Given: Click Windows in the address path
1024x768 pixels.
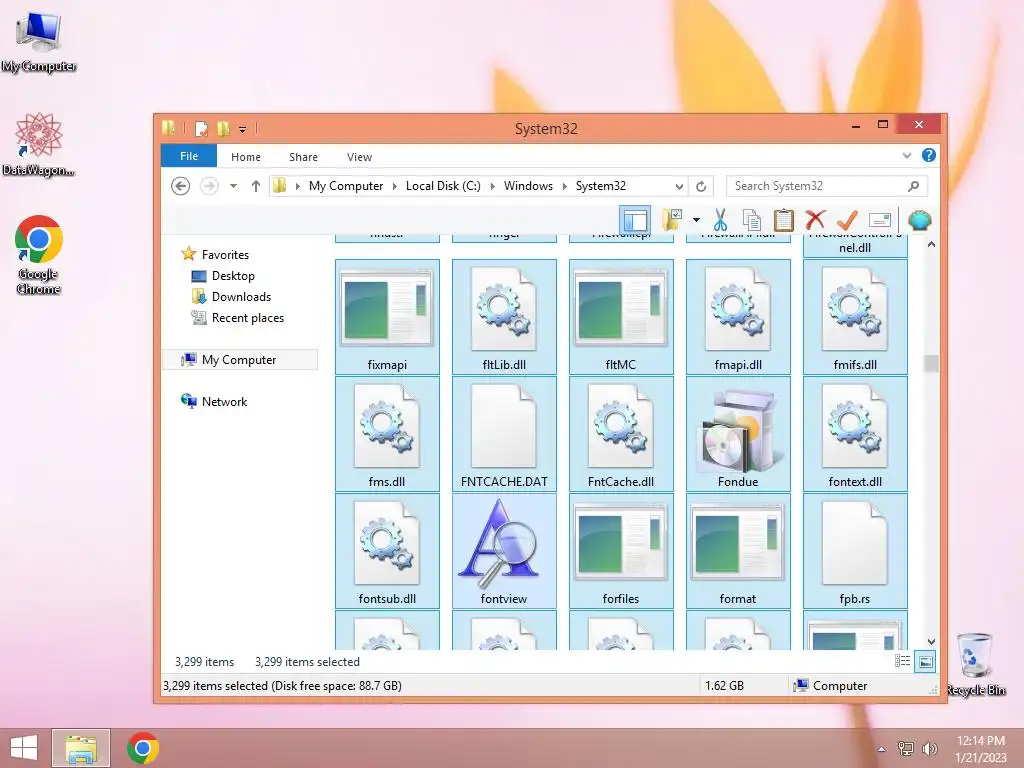Looking at the screenshot, I should [x=528, y=186].
